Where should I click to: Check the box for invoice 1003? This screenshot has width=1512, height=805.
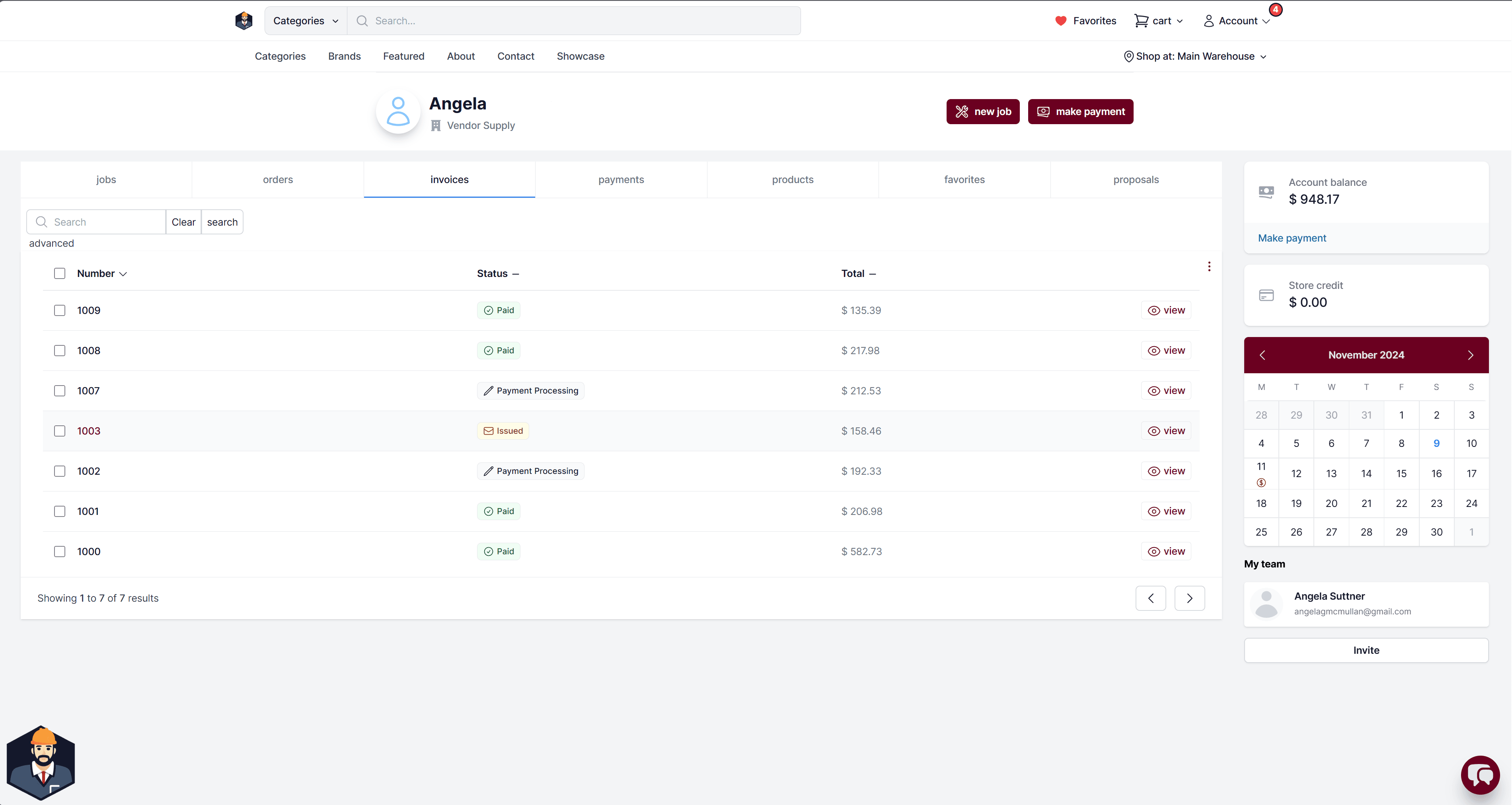[60, 431]
